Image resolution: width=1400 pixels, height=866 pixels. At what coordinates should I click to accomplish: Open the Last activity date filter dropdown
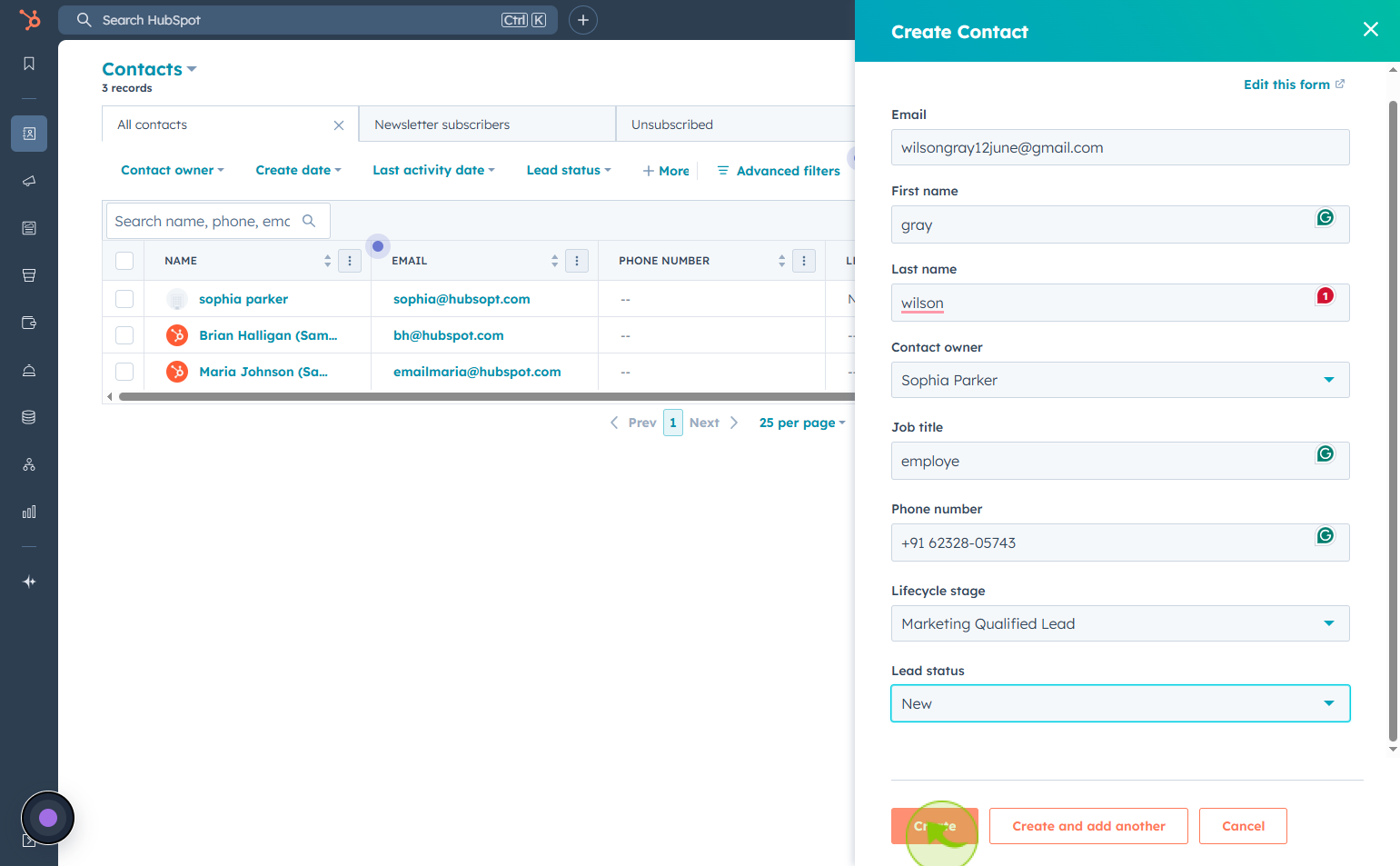434,170
